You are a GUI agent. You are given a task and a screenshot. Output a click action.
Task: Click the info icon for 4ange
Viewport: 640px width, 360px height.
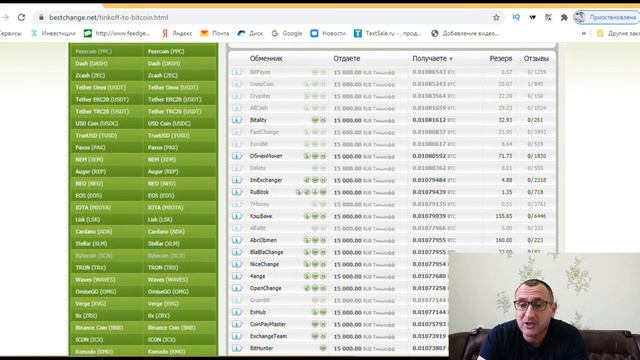click(x=237, y=276)
